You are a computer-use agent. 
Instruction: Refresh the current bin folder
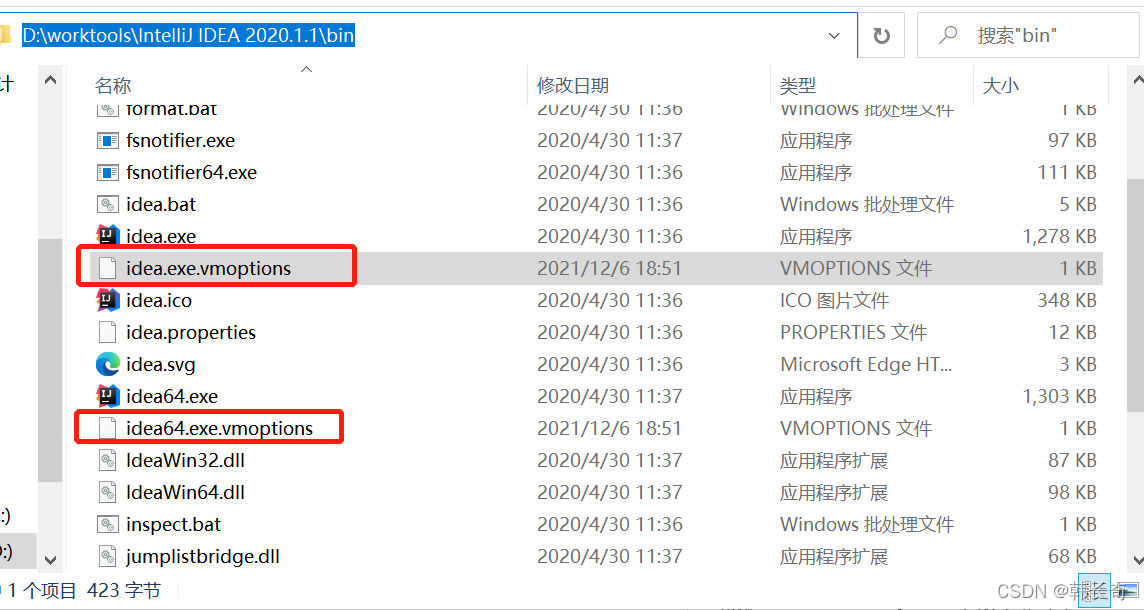882,35
